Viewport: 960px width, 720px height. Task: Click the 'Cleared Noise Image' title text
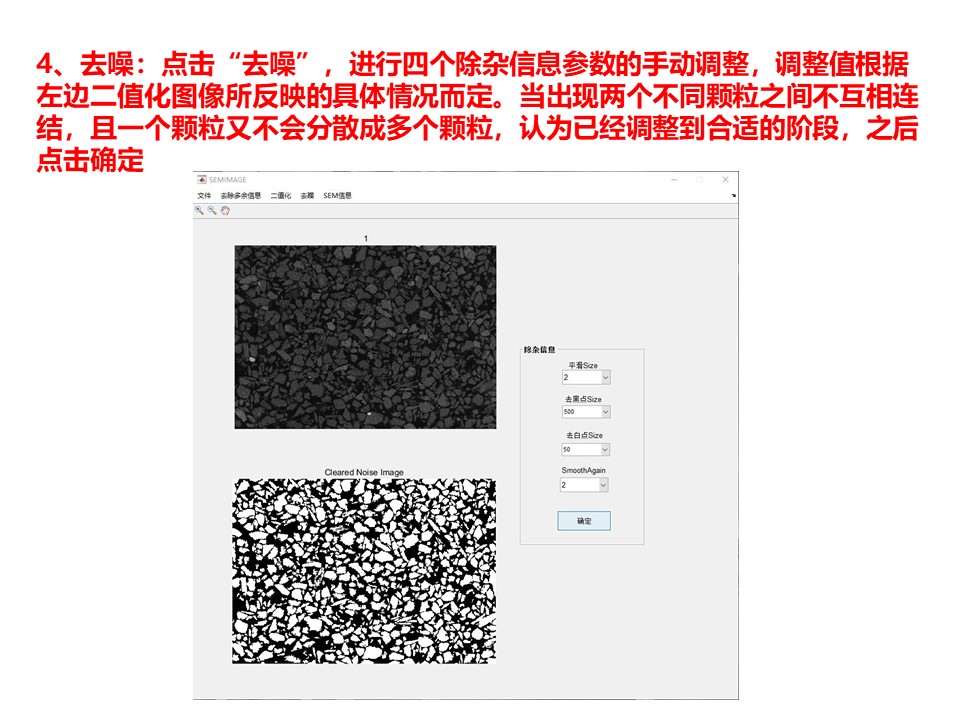coord(364,472)
